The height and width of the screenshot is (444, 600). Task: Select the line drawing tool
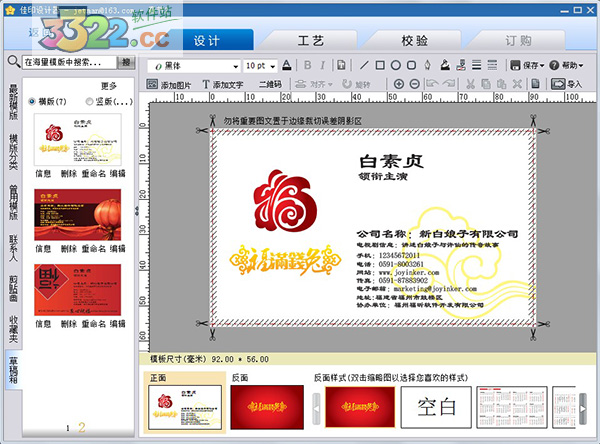tap(364, 66)
